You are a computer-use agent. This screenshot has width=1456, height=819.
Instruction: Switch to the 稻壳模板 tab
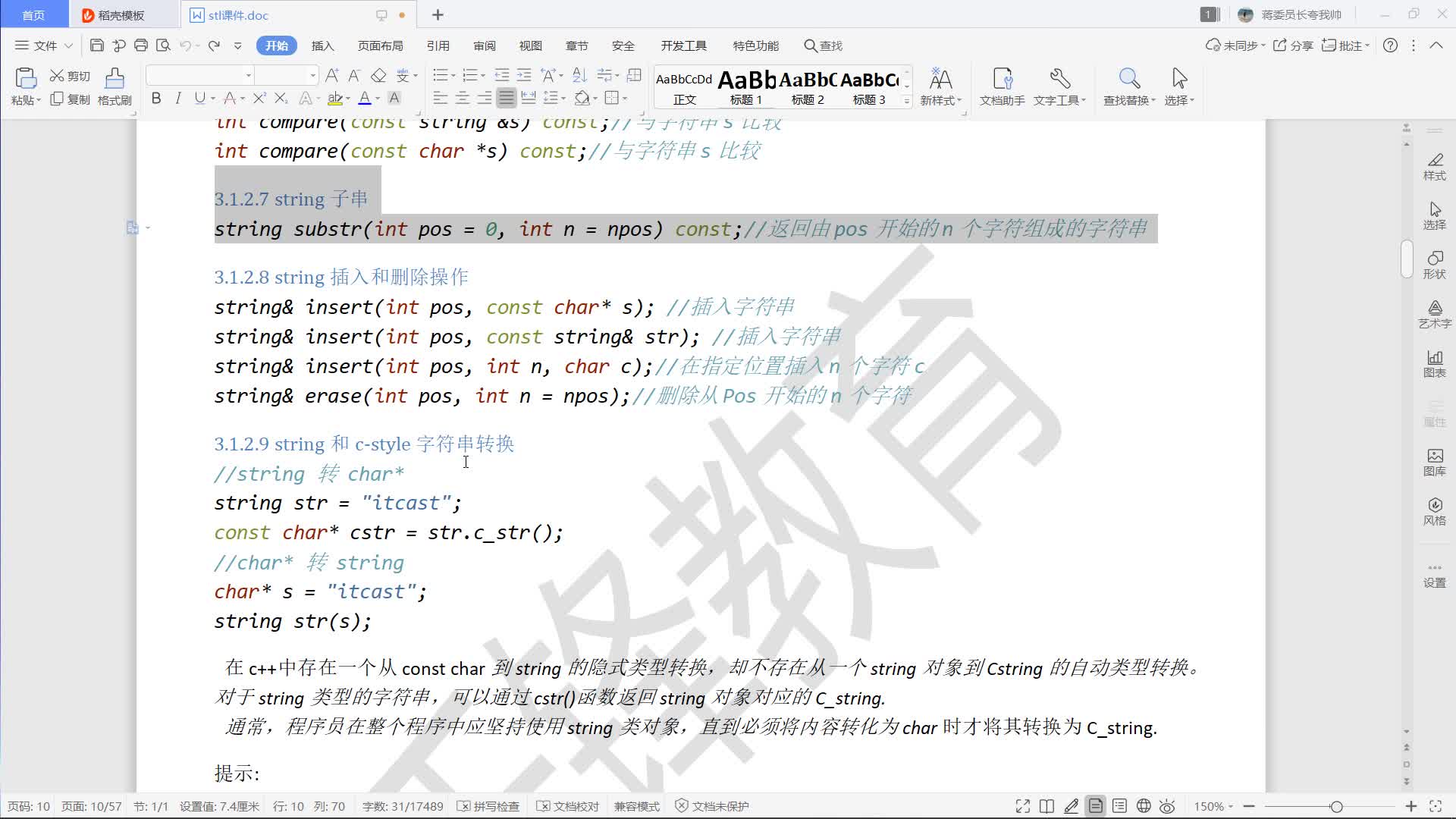[x=124, y=15]
